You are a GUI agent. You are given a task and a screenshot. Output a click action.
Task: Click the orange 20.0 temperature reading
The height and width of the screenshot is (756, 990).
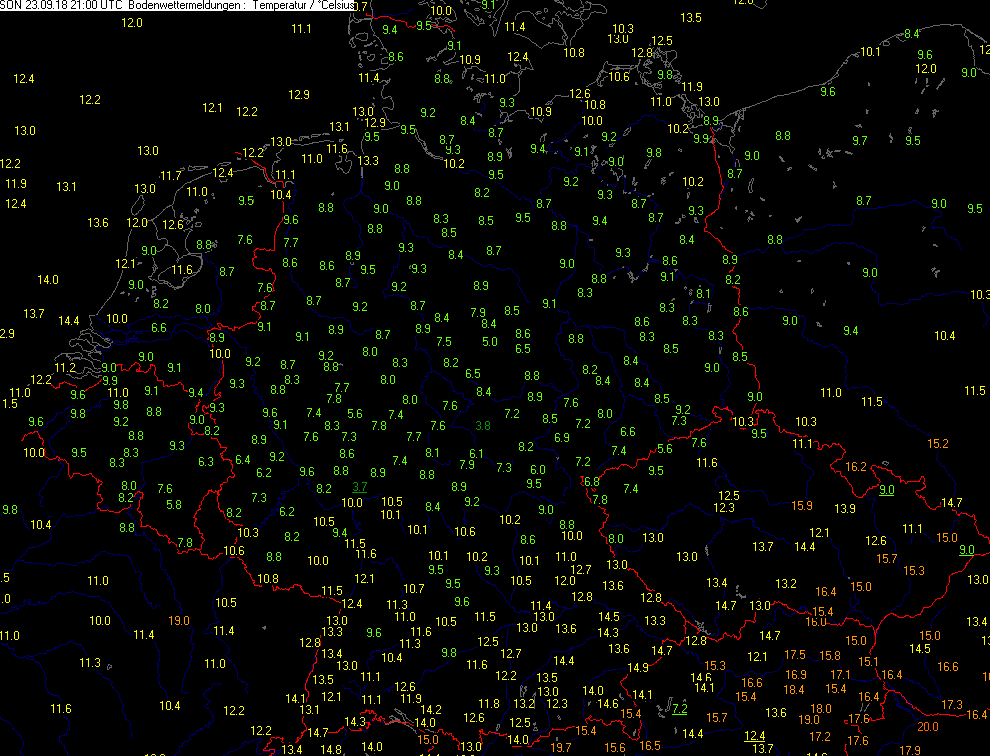tap(928, 727)
